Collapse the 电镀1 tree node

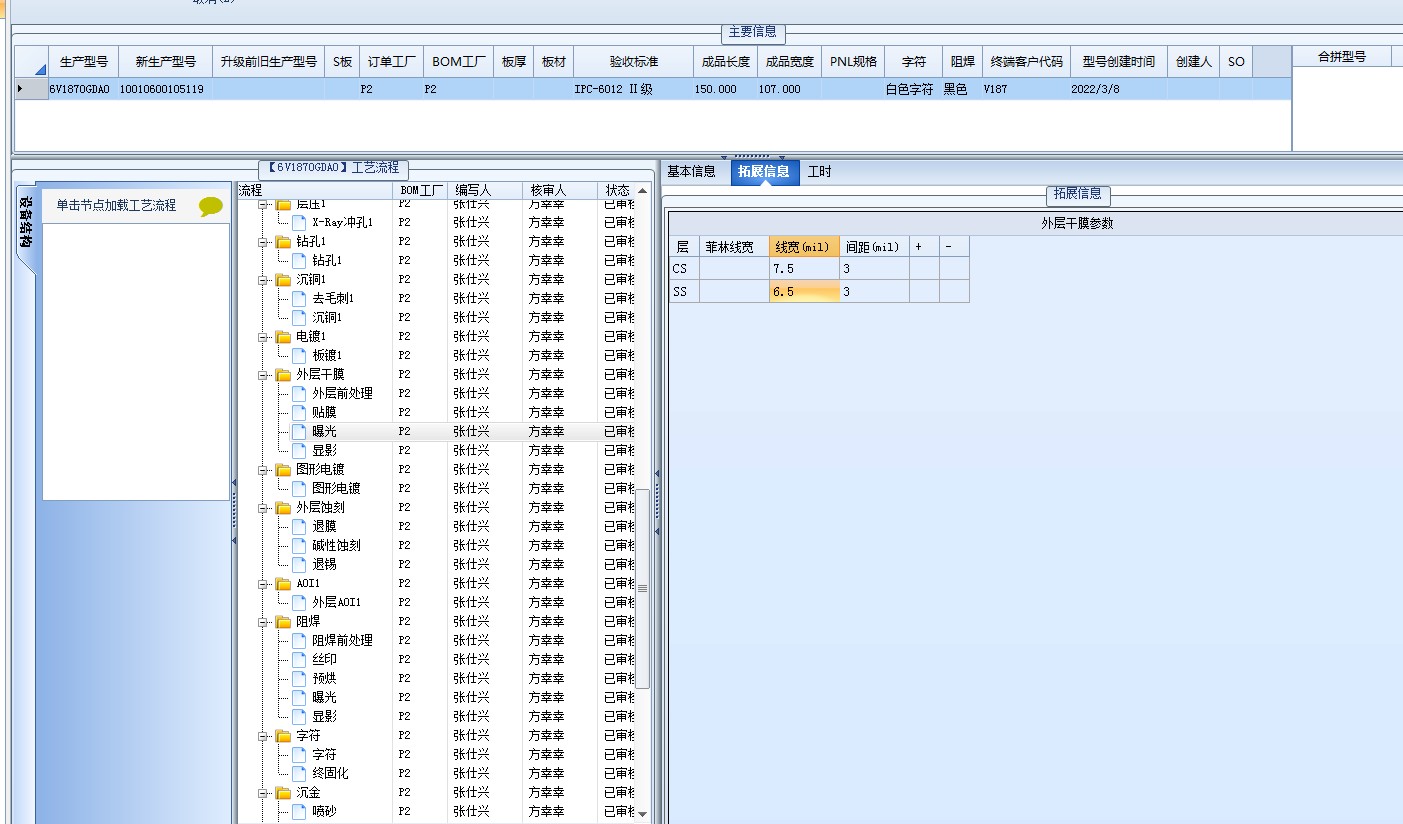point(264,337)
